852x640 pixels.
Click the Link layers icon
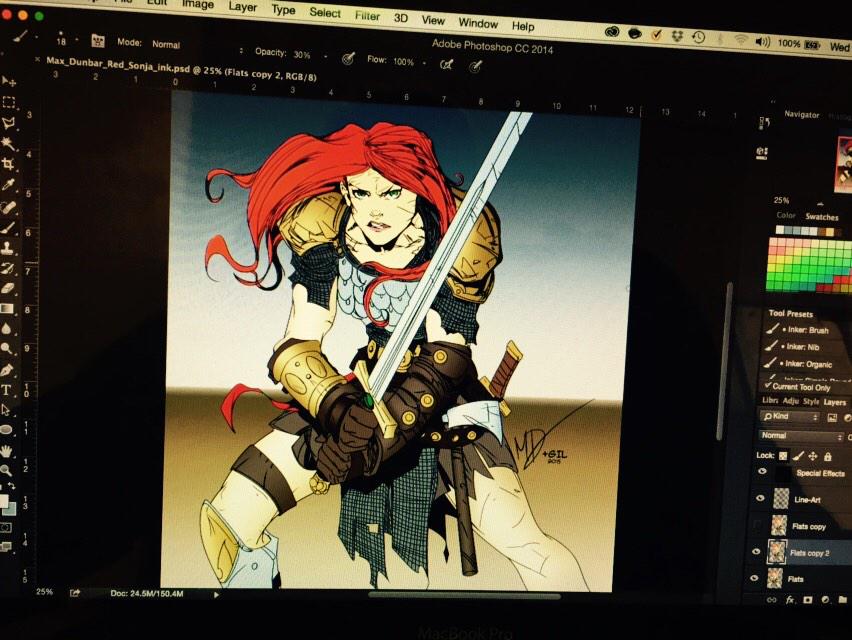(x=771, y=600)
